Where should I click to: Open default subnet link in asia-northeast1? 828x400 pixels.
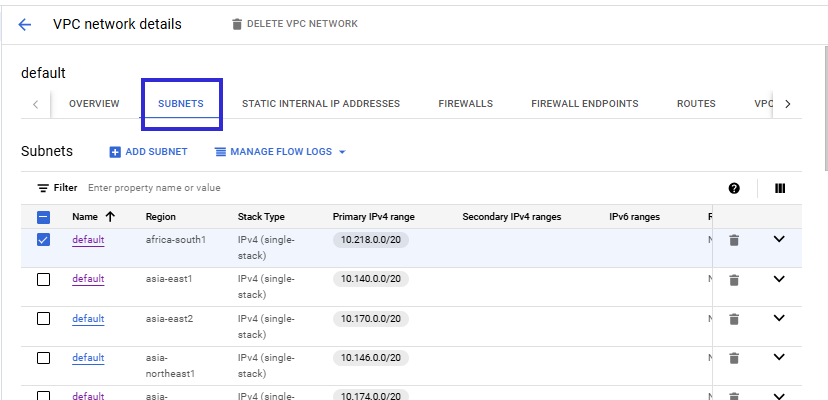click(x=88, y=358)
